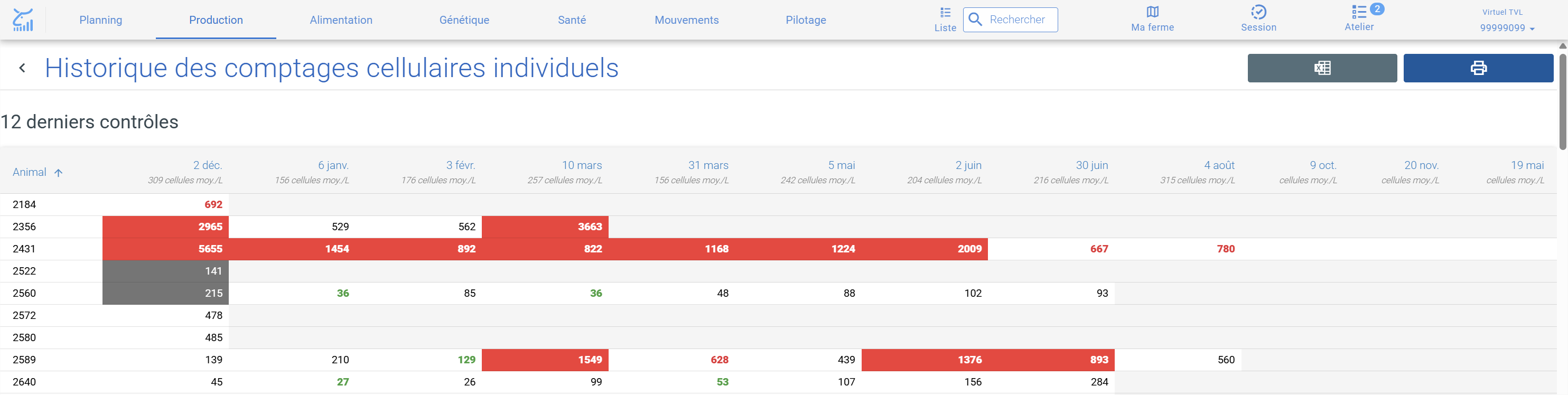This screenshot has height=395, width=1568.
Task: Click the green 129 cell
Action: coord(418,360)
